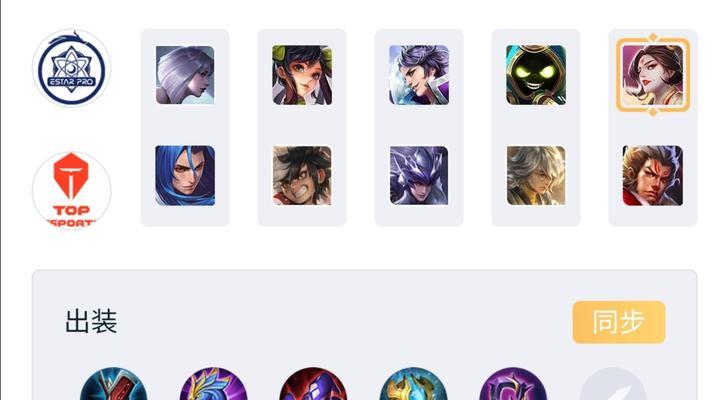Select the highlighted gold-framed female hero
The height and width of the screenshot is (400, 728).
(x=653, y=75)
